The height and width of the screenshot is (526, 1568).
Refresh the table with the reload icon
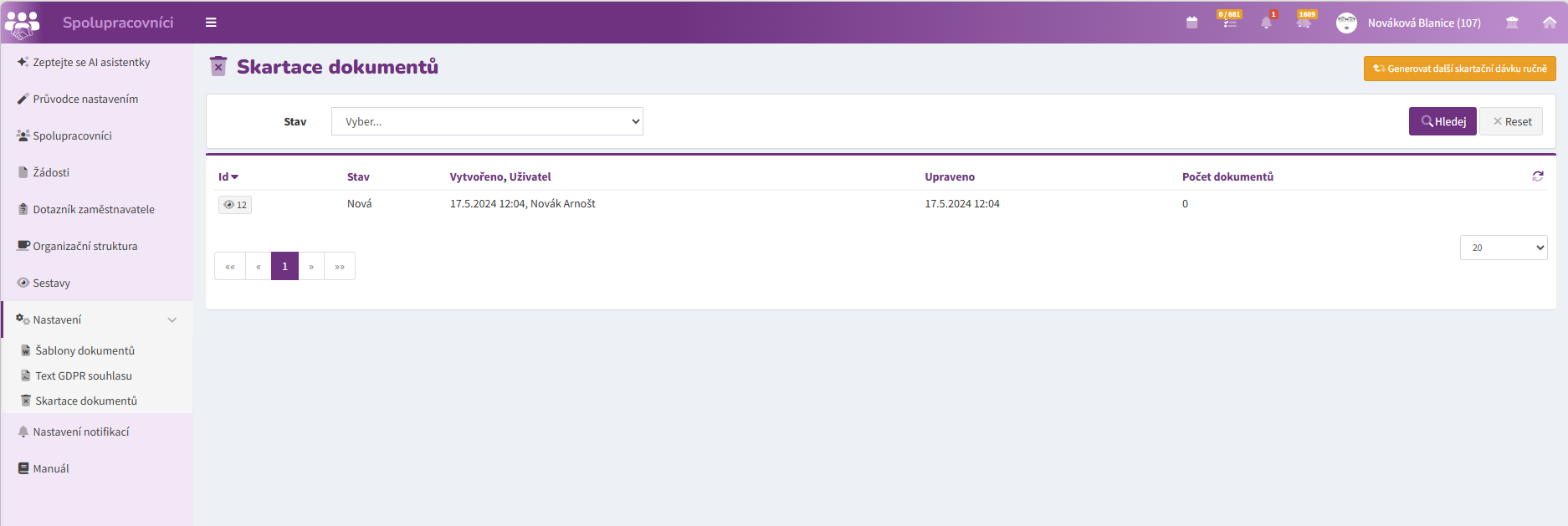(x=1538, y=176)
